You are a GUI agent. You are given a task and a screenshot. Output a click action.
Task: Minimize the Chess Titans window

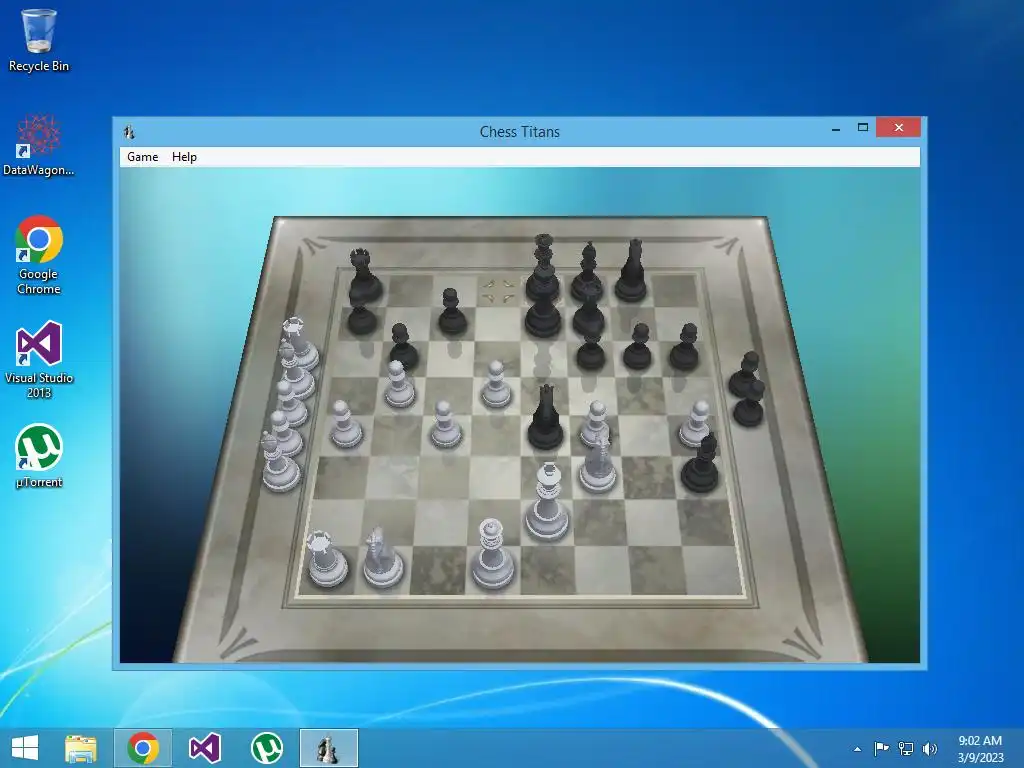click(835, 128)
